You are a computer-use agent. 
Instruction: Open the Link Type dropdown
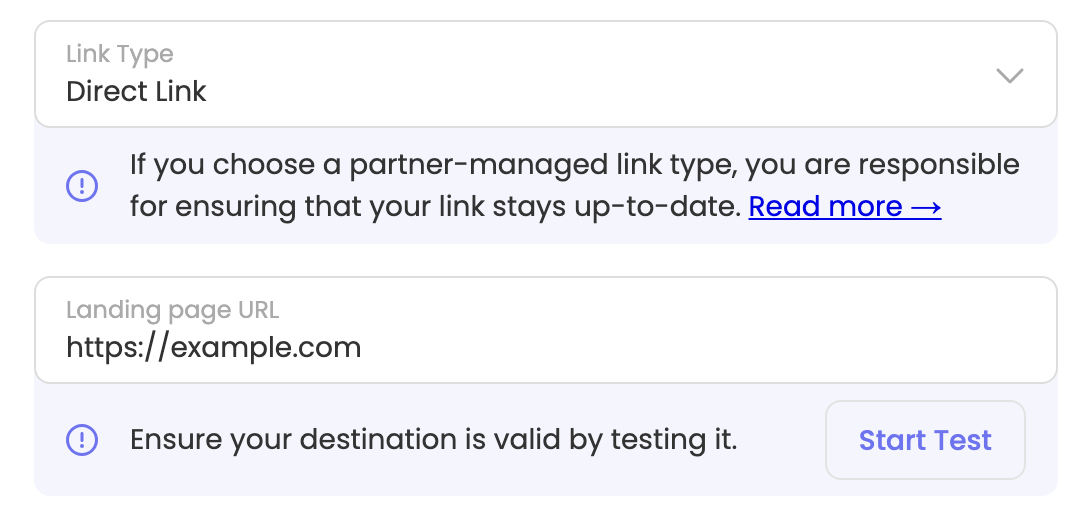click(545, 75)
